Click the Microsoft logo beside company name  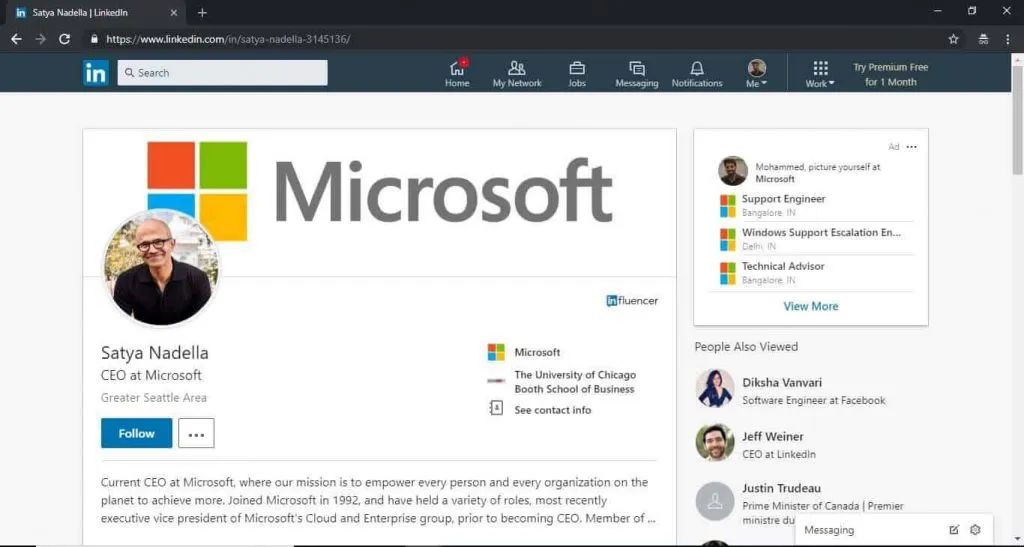[496, 352]
